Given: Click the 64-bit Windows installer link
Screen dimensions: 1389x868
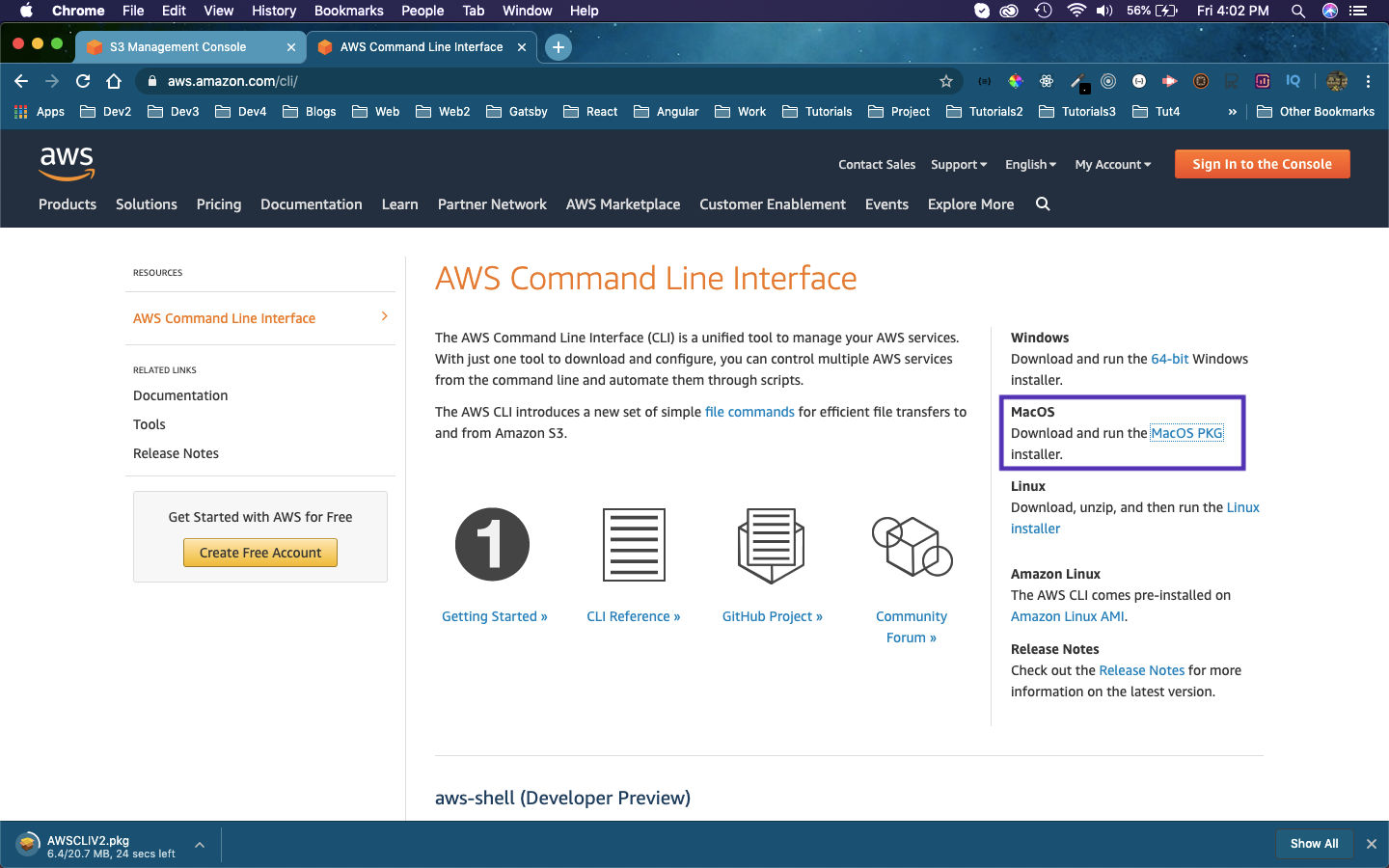Looking at the screenshot, I should [x=1169, y=359].
